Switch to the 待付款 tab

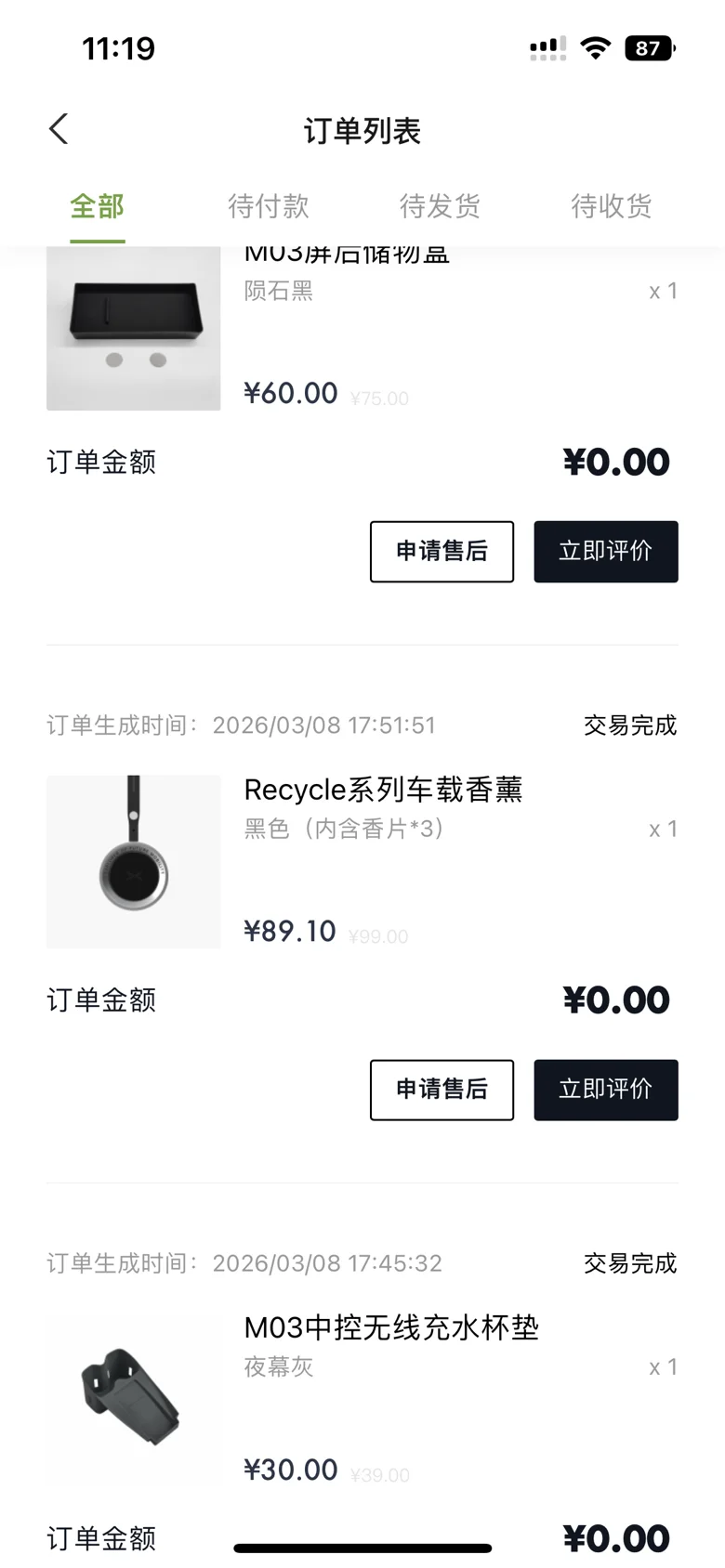coord(269,206)
